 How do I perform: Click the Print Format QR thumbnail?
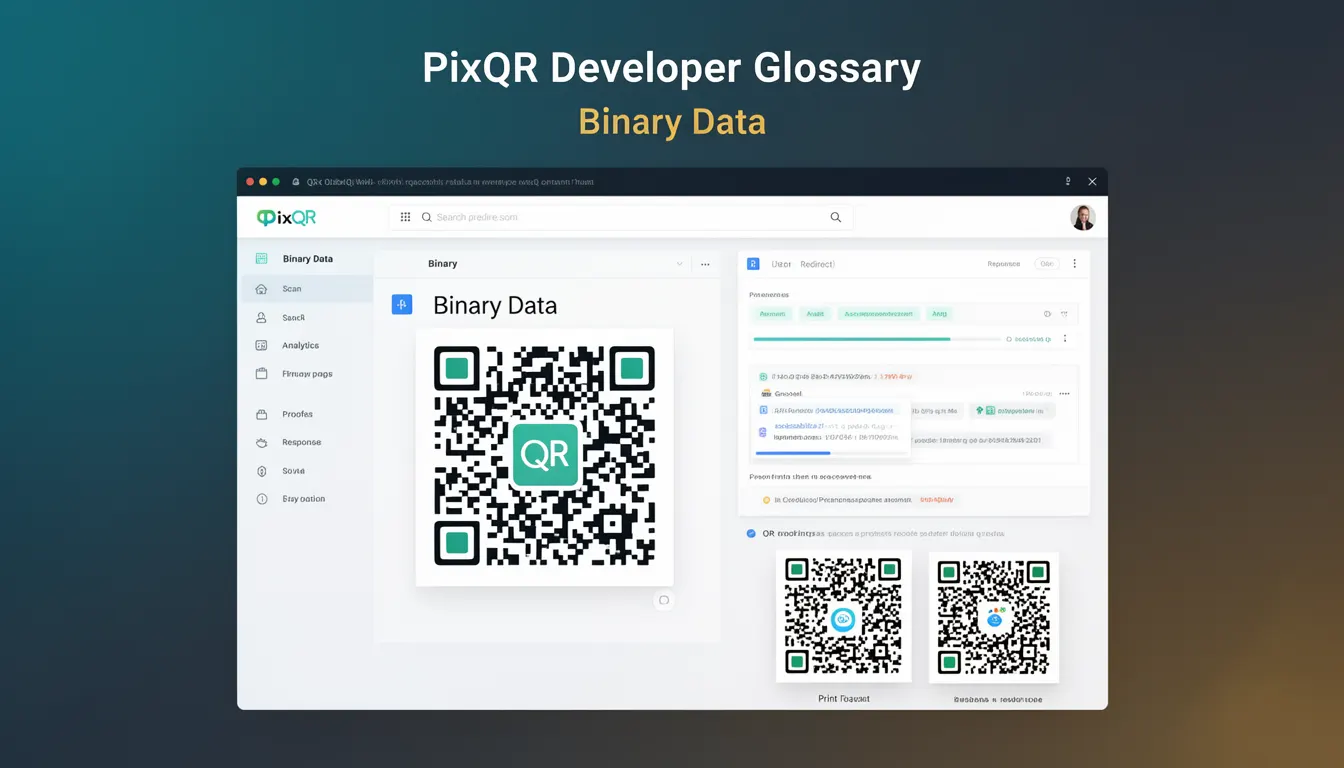[x=843, y=617]
